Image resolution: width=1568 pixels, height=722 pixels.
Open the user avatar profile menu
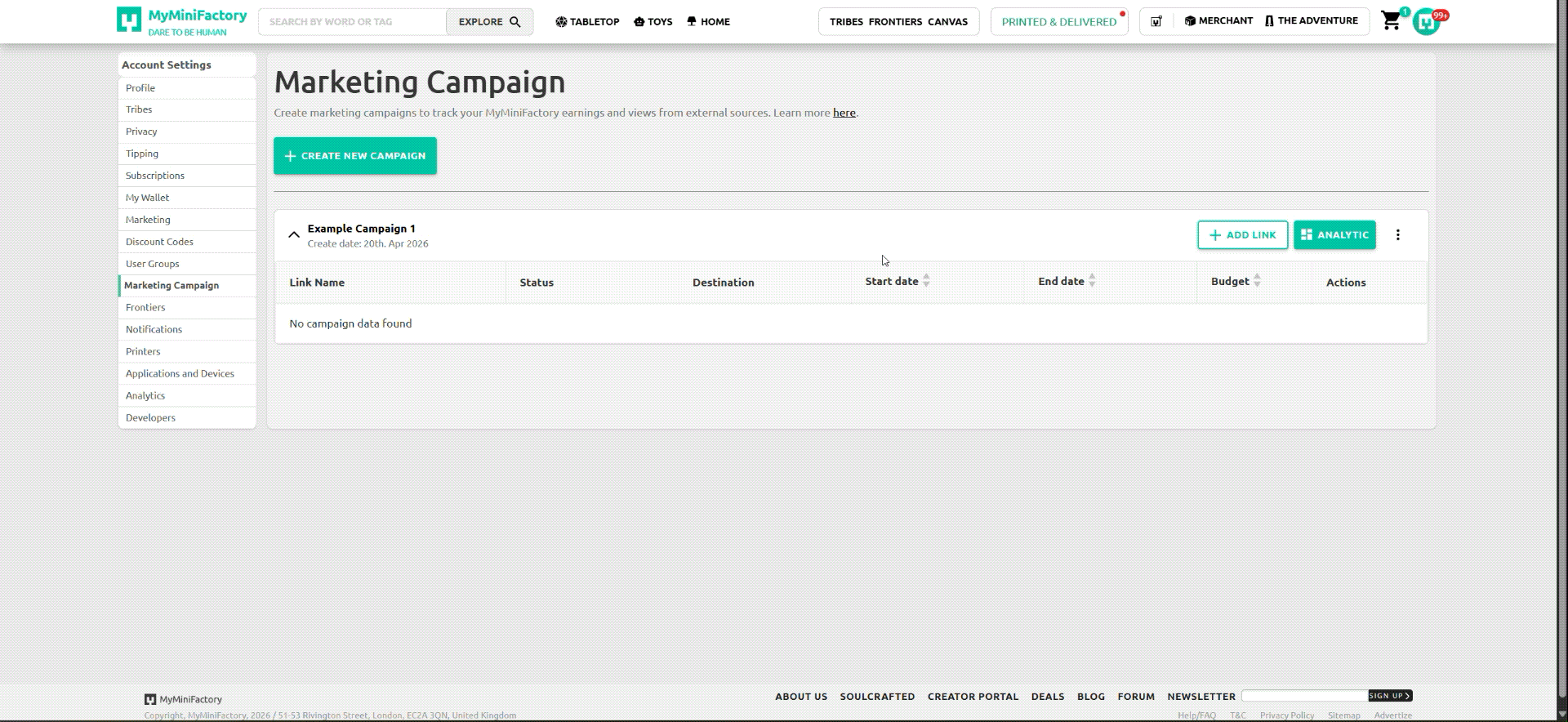point(1427,22)
